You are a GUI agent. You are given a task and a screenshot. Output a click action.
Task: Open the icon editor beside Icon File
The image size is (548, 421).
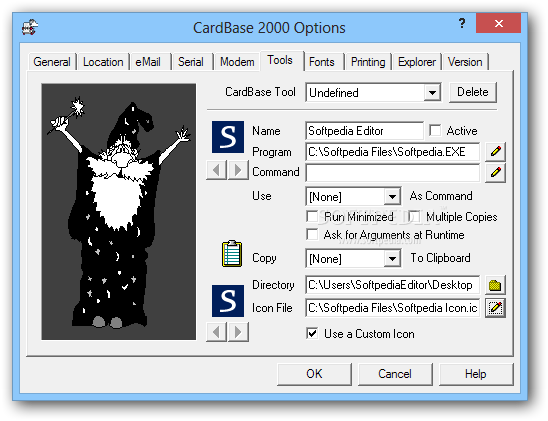click(x=495, y=308)
